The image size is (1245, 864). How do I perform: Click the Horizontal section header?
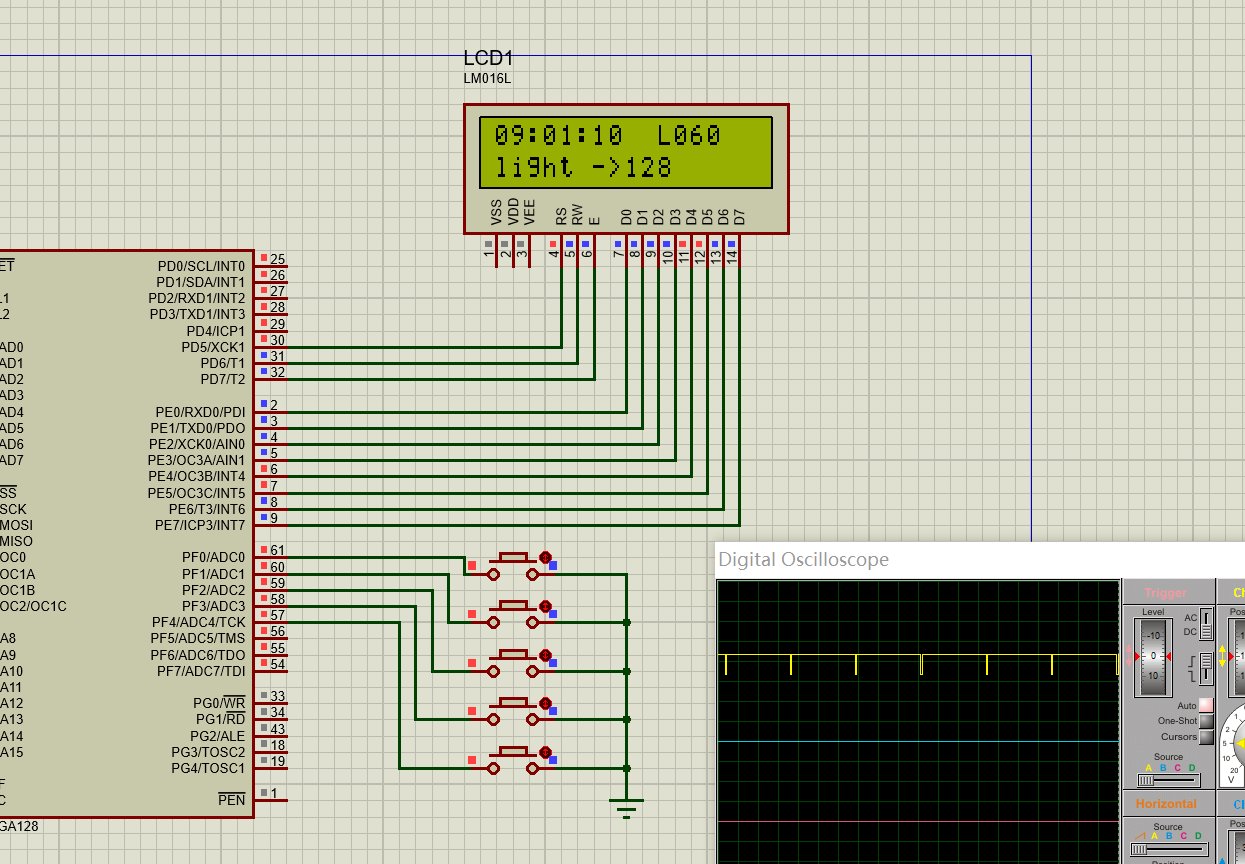(1166, 804)
